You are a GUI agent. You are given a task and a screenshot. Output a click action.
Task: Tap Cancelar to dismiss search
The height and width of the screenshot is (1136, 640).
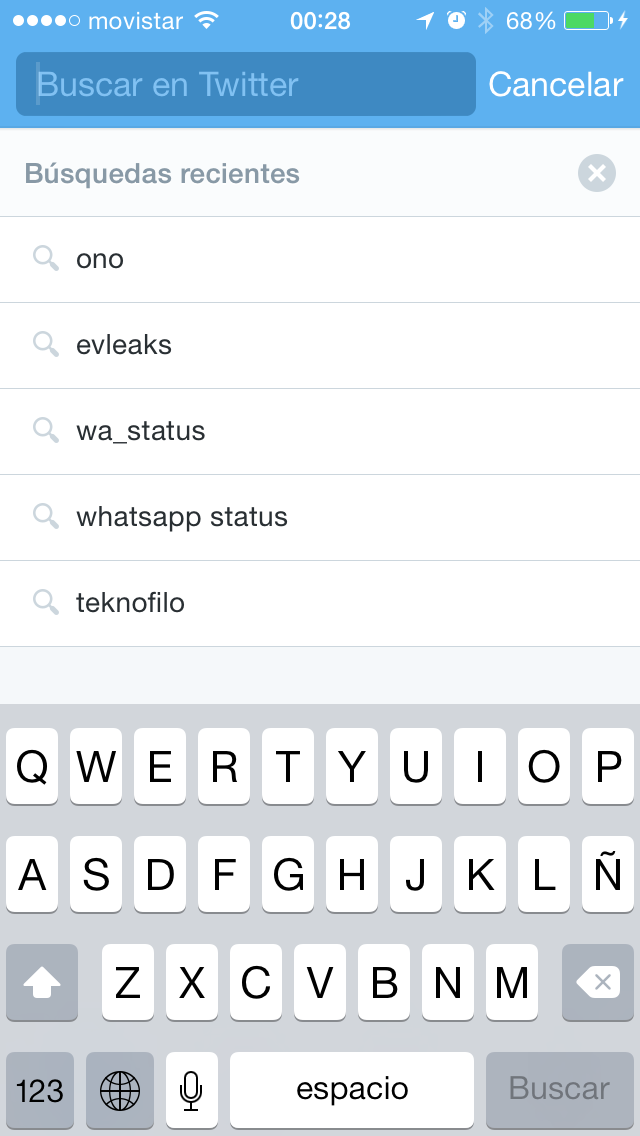pyautogui.click(x=555, y=85)
